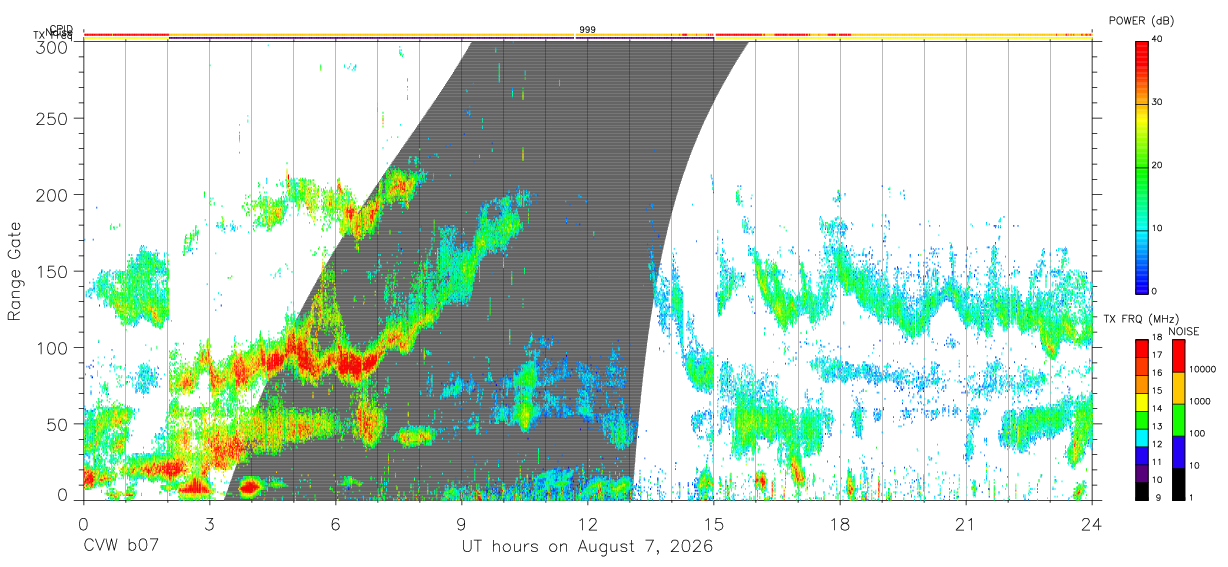Click the 13 label on TX FRQ scale
Image resolution: width=1228 pixels, height=567 pixels.
[1159, 427]
